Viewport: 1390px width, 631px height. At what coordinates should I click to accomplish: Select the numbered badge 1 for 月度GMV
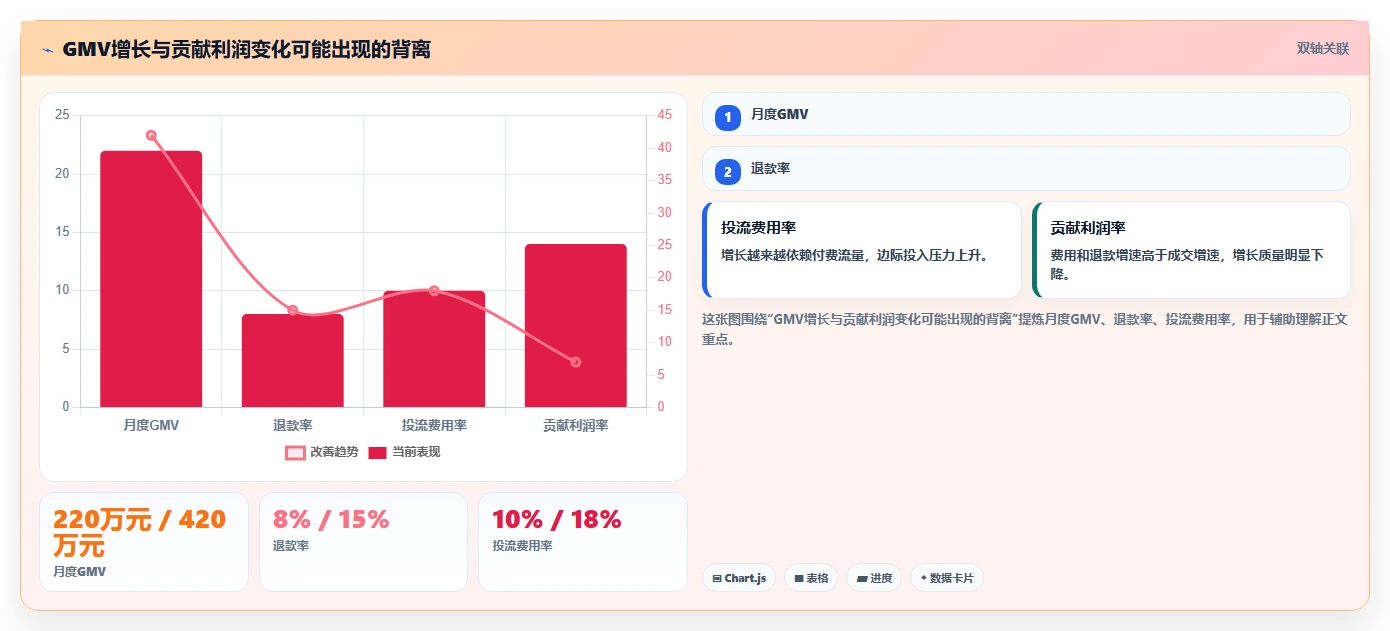(728, 117)
